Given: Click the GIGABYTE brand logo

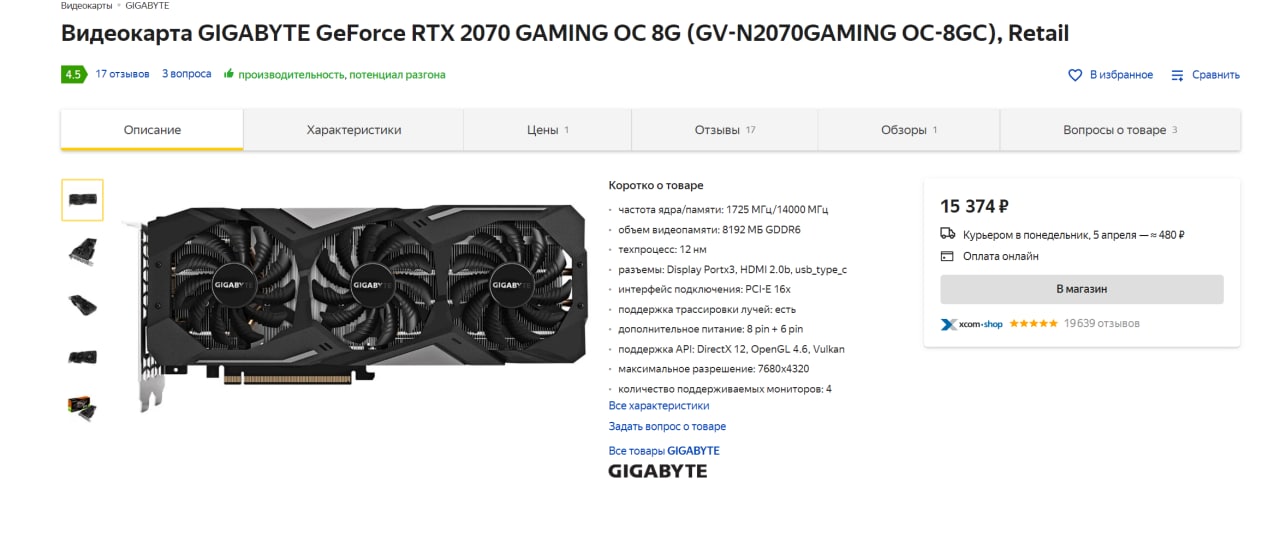Looking at the screenshot, I should click(x=657, y=471).
